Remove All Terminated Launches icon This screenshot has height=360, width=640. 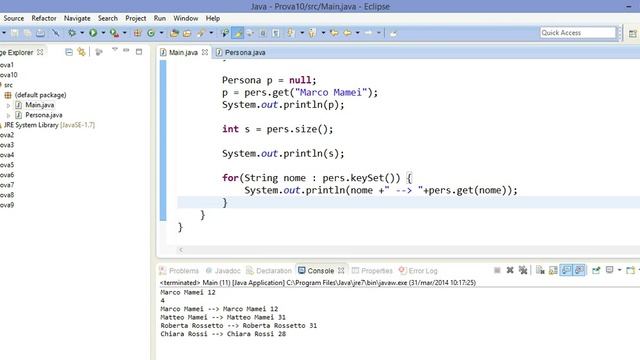pyautogui.click(x=523, y=270)
